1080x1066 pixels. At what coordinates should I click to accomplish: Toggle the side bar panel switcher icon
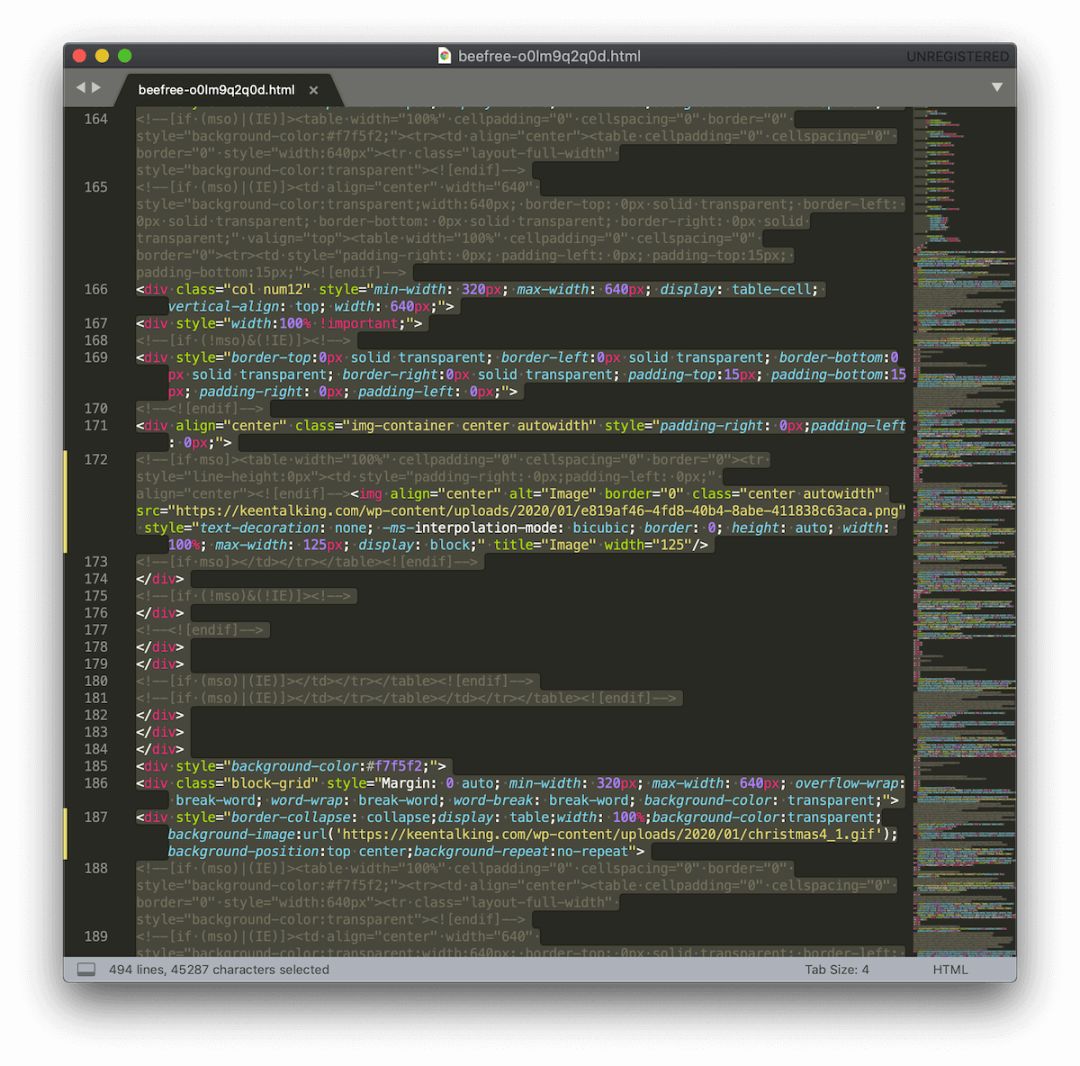[86, 970]
